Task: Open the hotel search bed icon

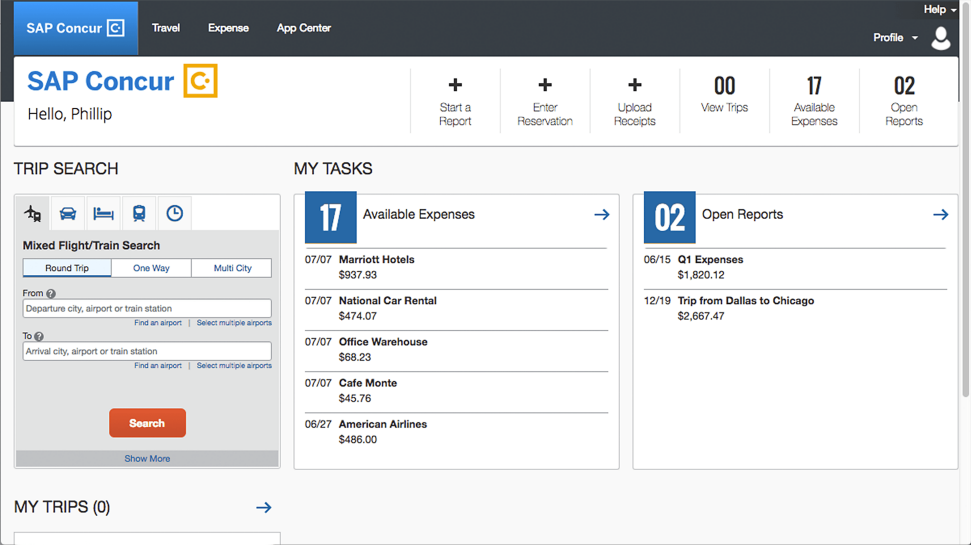Action: click(103, 214)
